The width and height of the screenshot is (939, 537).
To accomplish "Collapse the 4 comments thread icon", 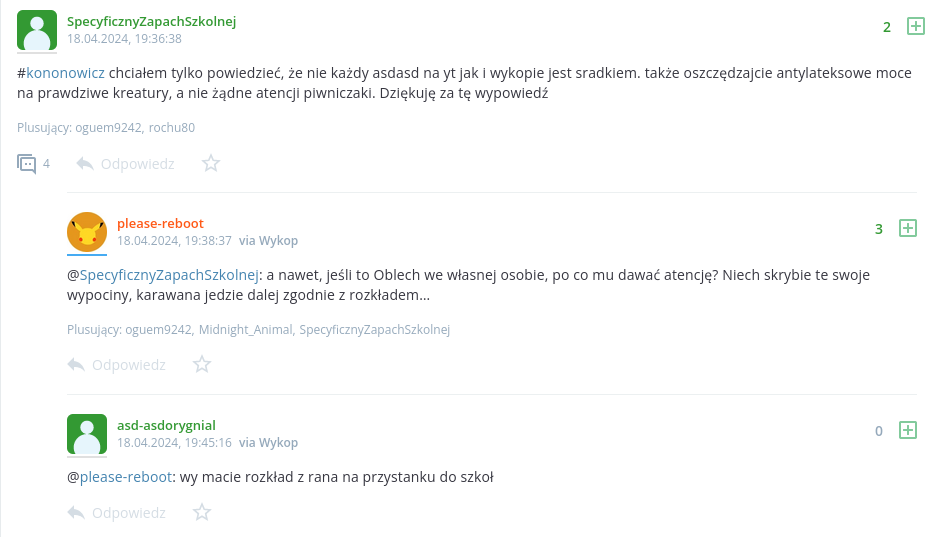I will pyautogui.click(x=27, y=163).
